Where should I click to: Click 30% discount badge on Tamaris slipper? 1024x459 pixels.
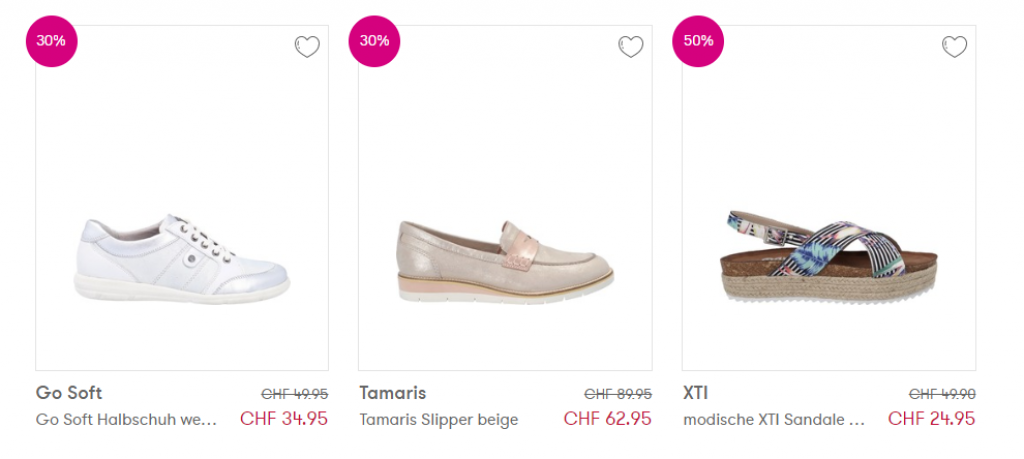[374, 42]
